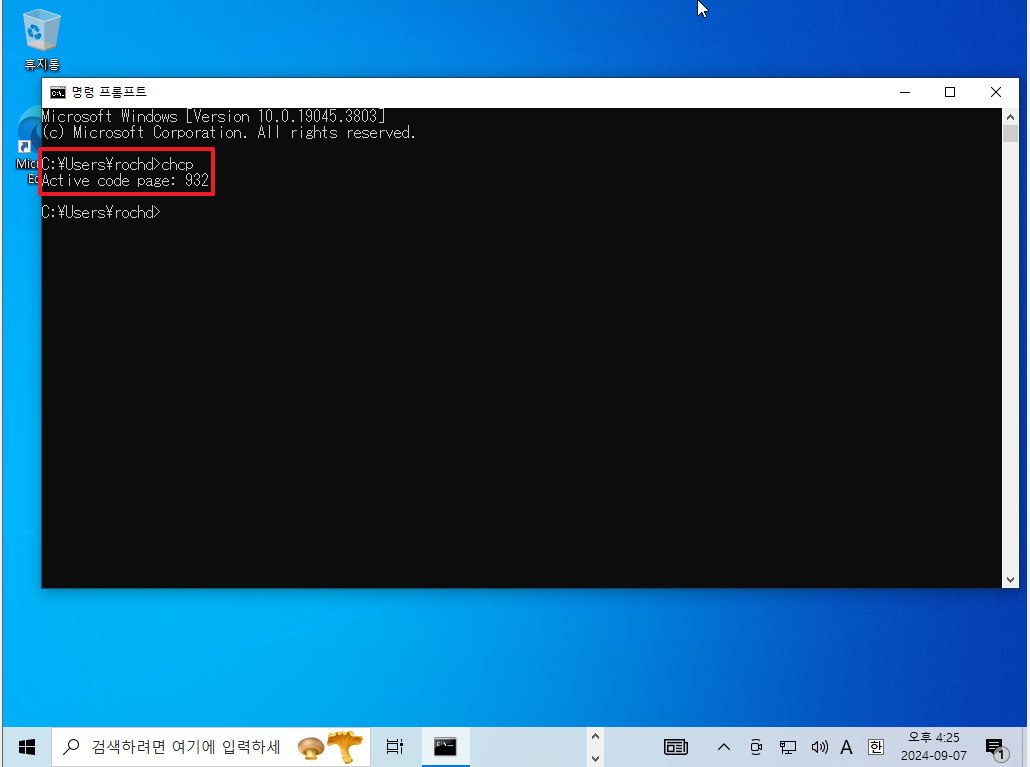Open the News and interests taskbar icon
This screenshot has height=767, width=1030.
point(675,747)
